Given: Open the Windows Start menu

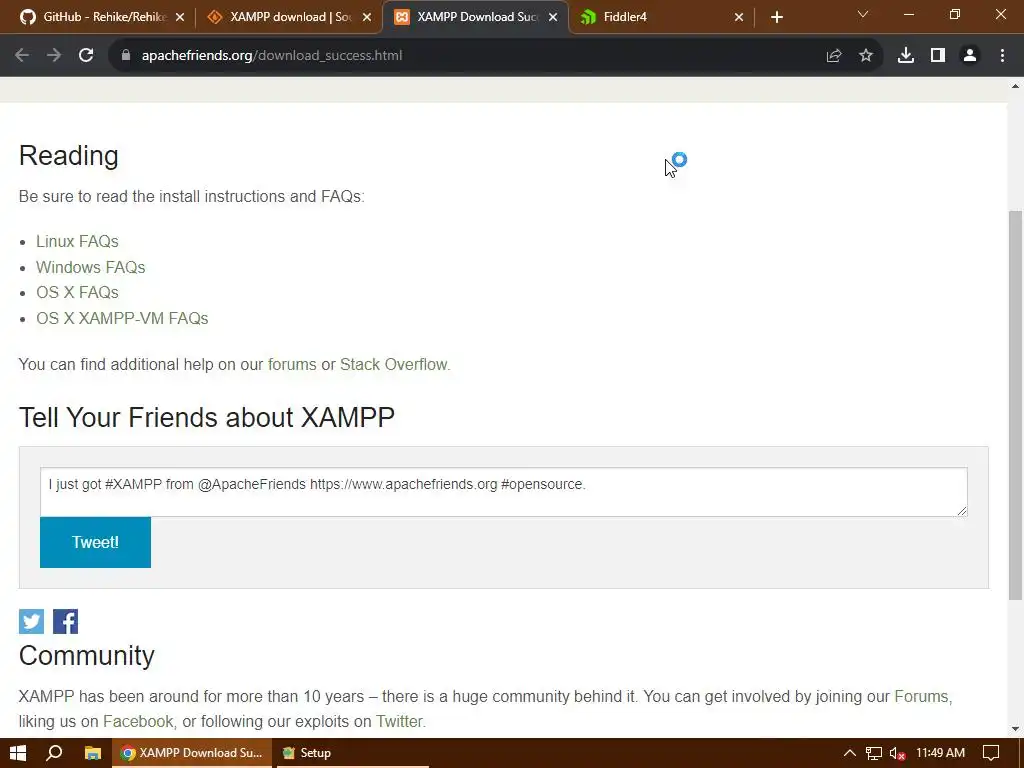Looking at the screenshot, I should (18, 753).
